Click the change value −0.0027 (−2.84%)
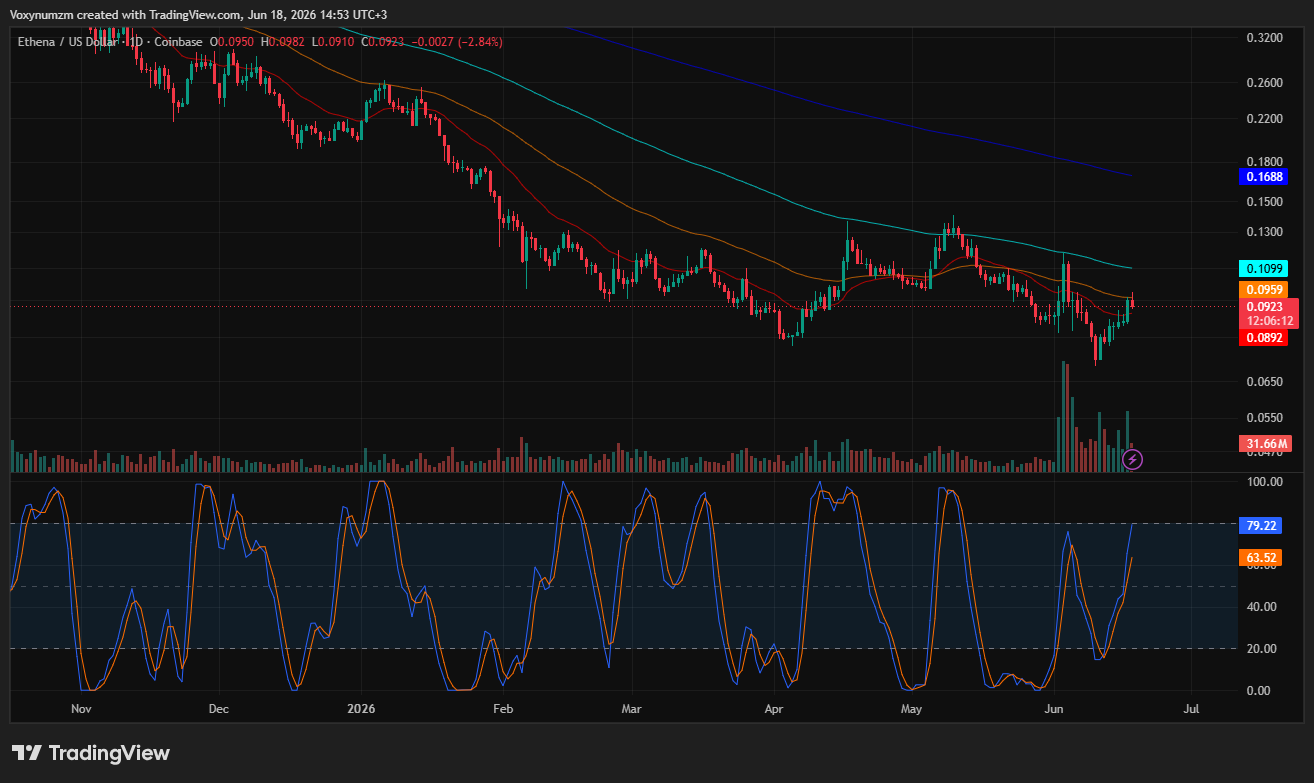Viewport: 1314px width, 783px height. (x=457, y=42)
